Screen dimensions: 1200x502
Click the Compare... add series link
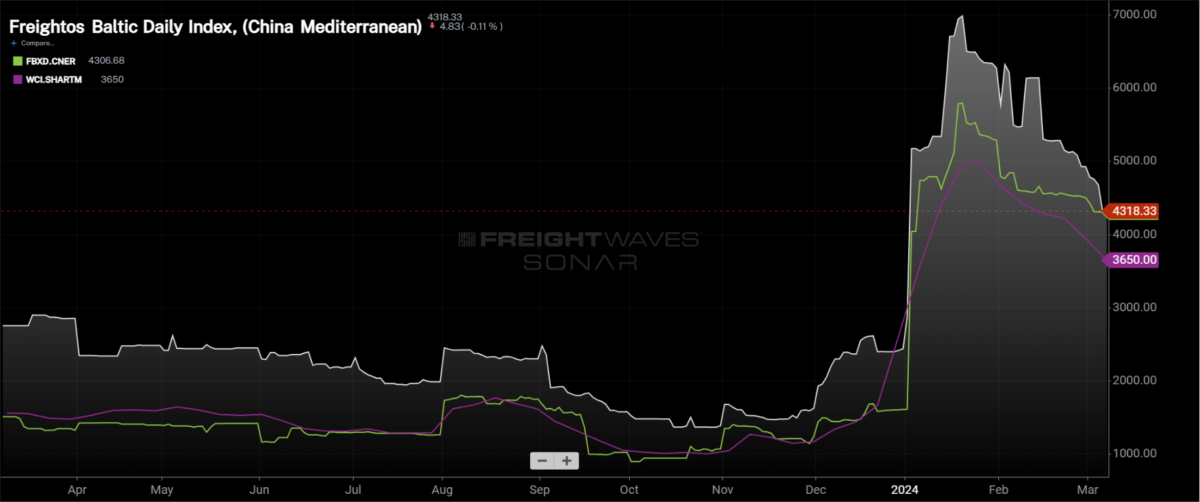36,43
